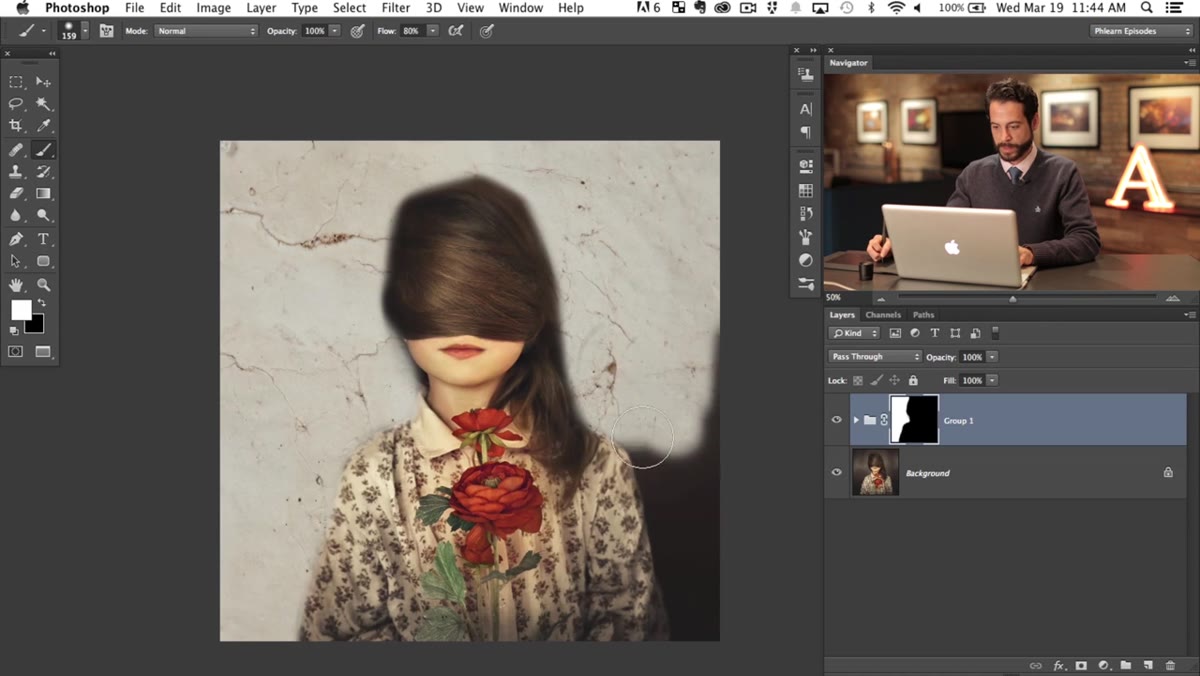Open the layer Kind filter dropdown
Screen dimensions: 1200x676
(x=854, y=333)
